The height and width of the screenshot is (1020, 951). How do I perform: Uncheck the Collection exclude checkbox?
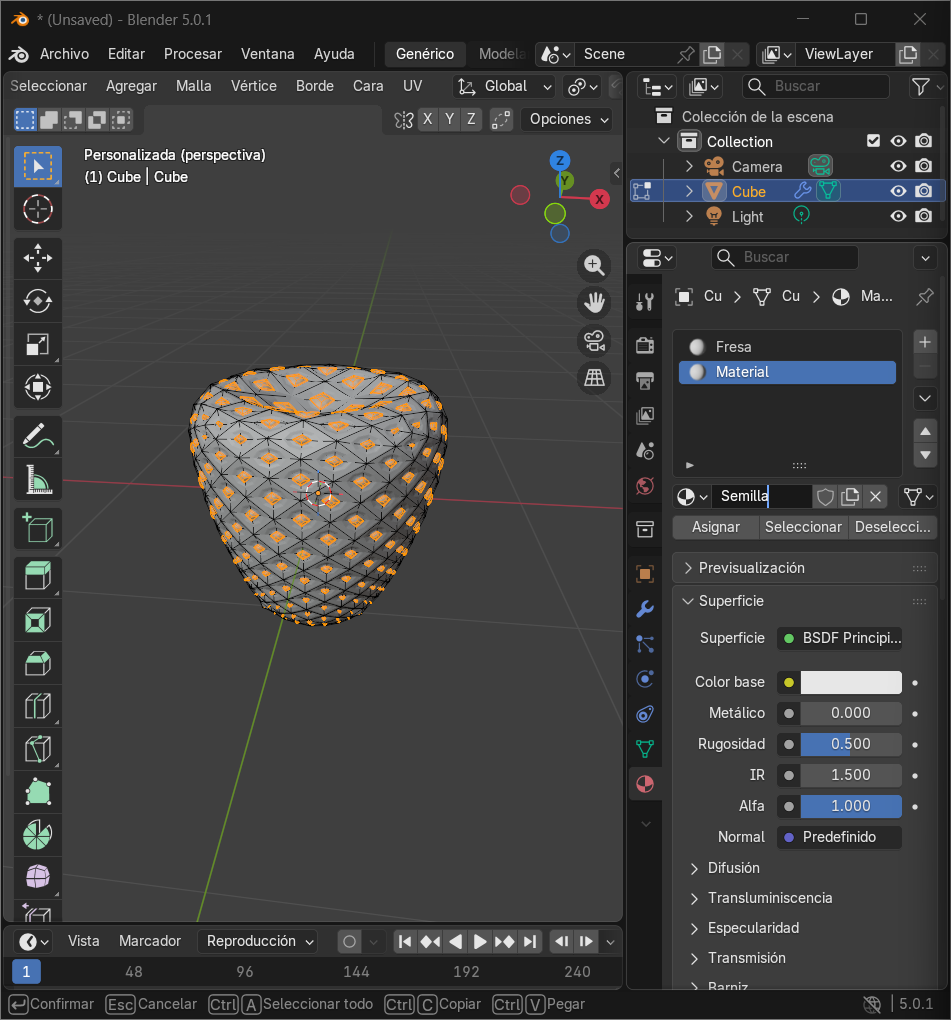click(x=873, y=141)
